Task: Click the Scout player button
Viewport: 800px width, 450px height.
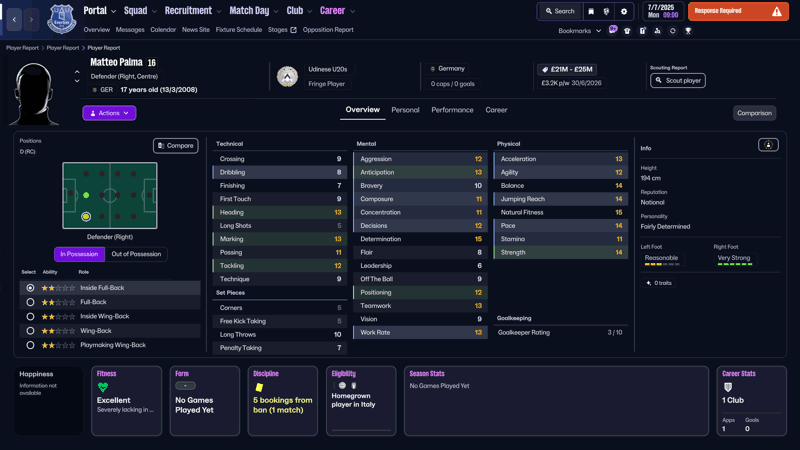Action: 678,81
